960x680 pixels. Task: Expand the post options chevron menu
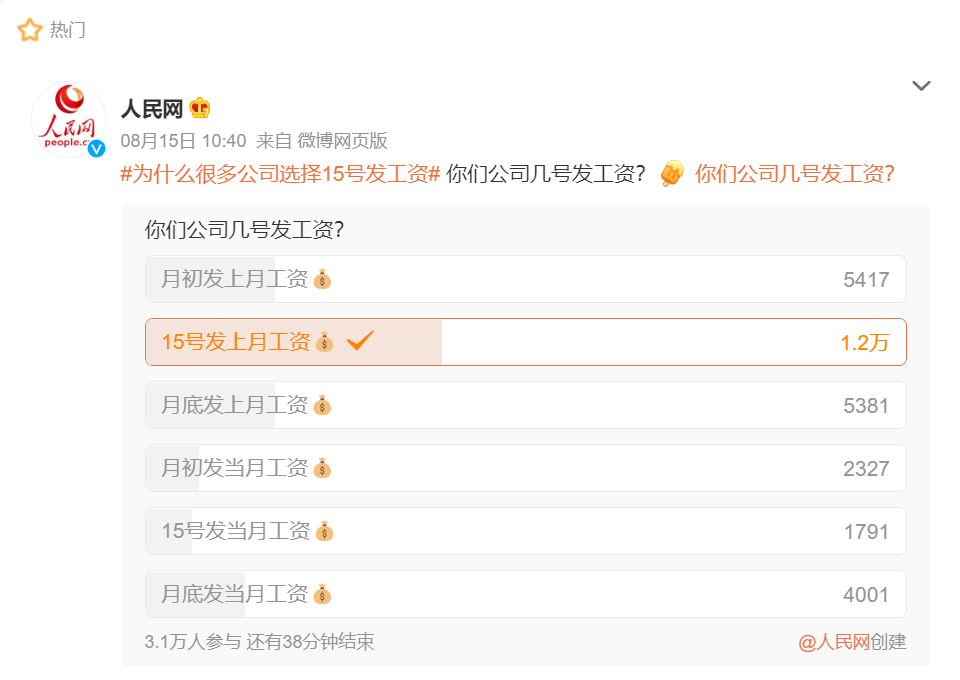click(x=921, y=86)
